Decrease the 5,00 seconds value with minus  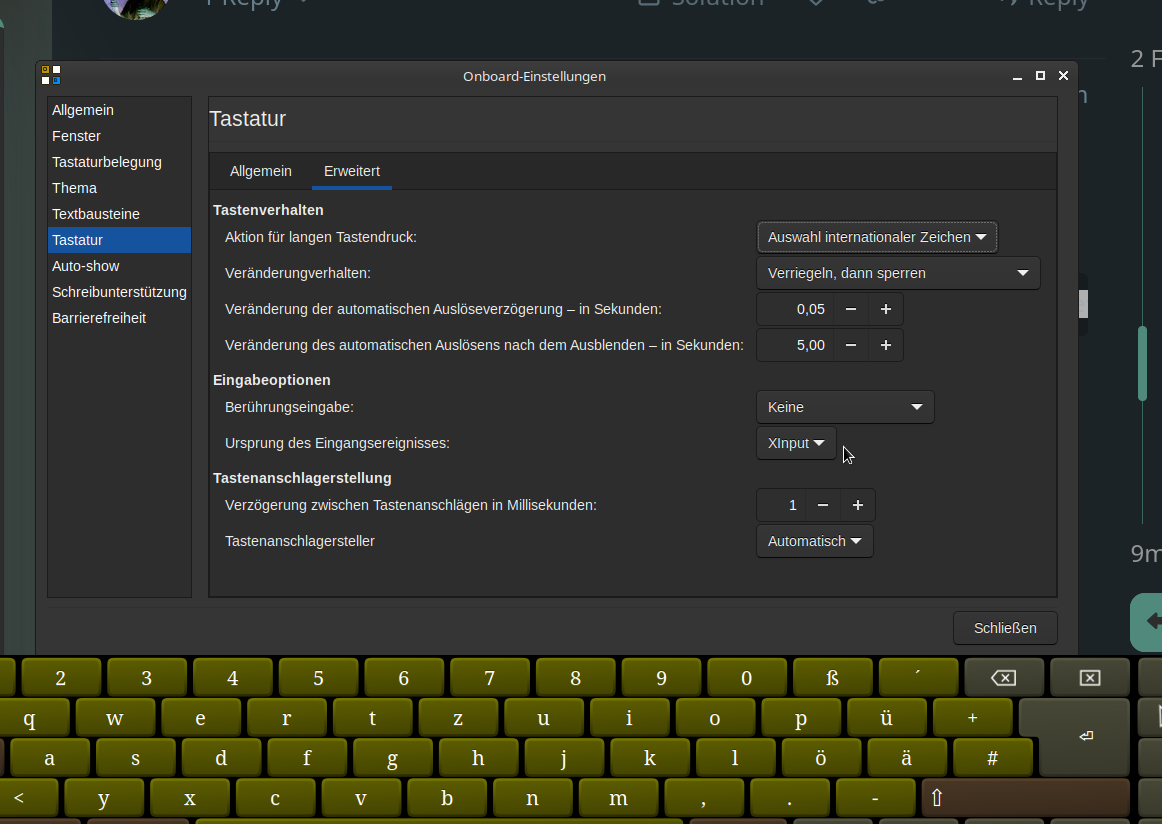pyautogui.click(x=851, y=346)
